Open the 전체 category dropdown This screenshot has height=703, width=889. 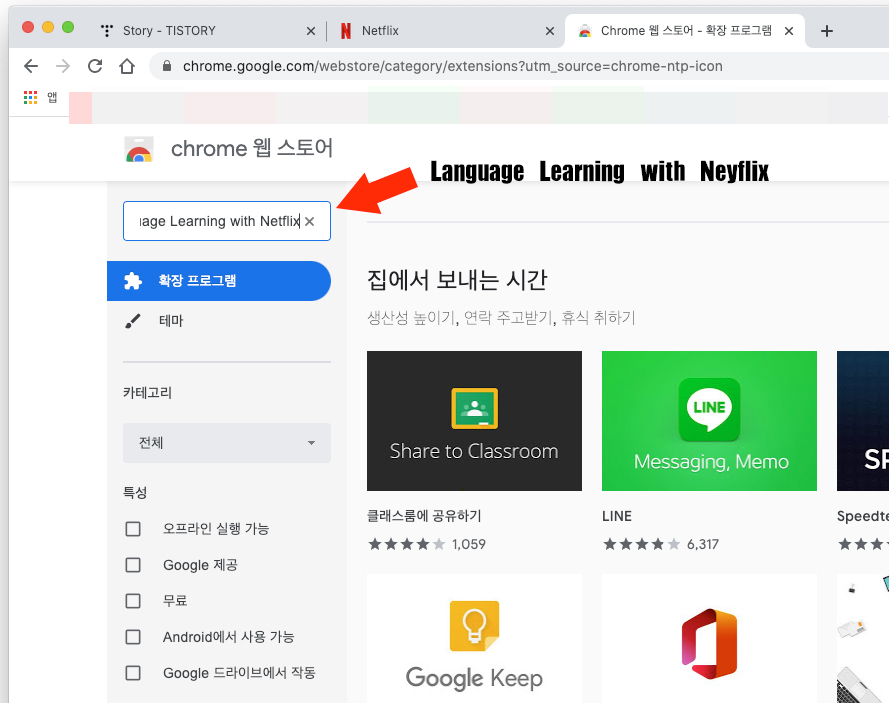pyautogui.click(x=227, y=443)
